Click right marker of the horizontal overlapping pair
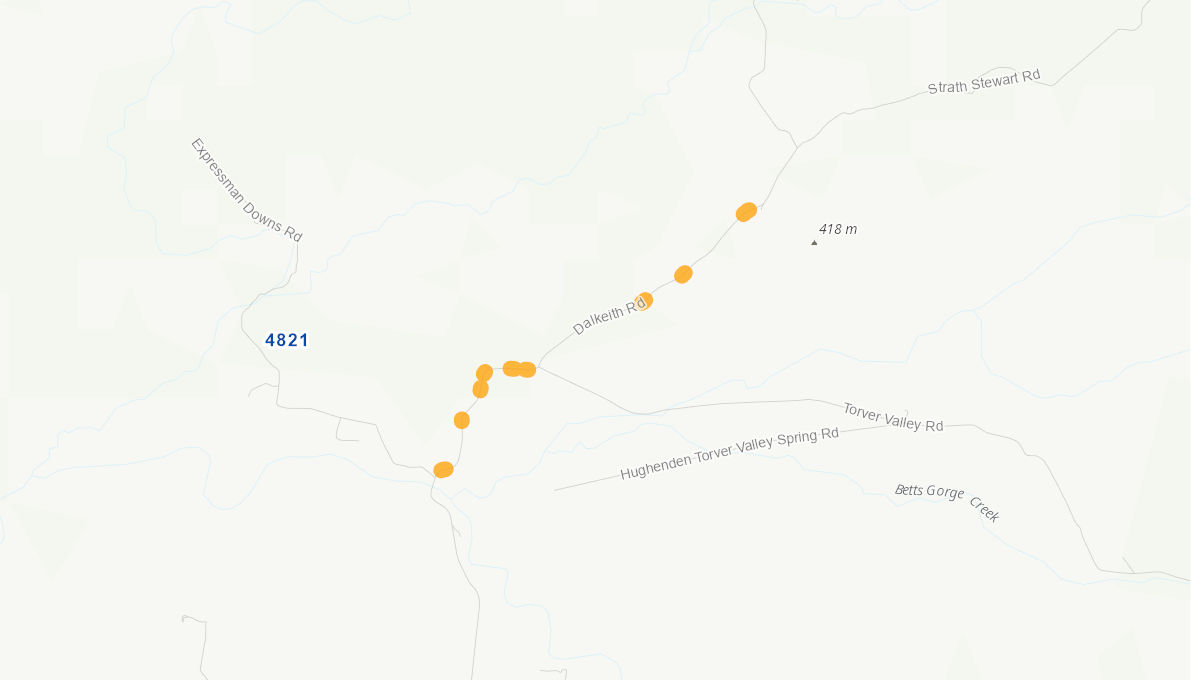The width and height of the screenshot is (1191, 680). click(x=527, y=370)
